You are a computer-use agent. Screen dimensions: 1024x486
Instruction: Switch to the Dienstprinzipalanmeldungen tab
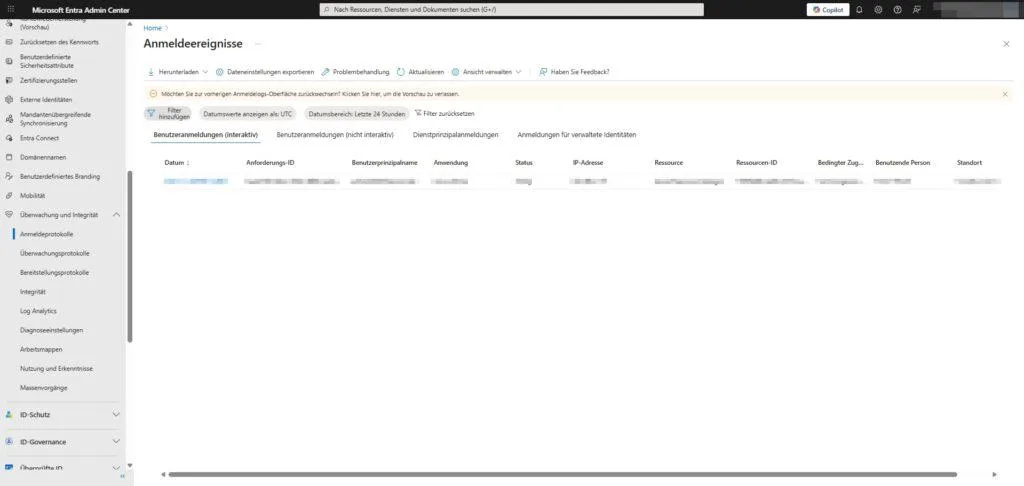click(x=455, y=134)
